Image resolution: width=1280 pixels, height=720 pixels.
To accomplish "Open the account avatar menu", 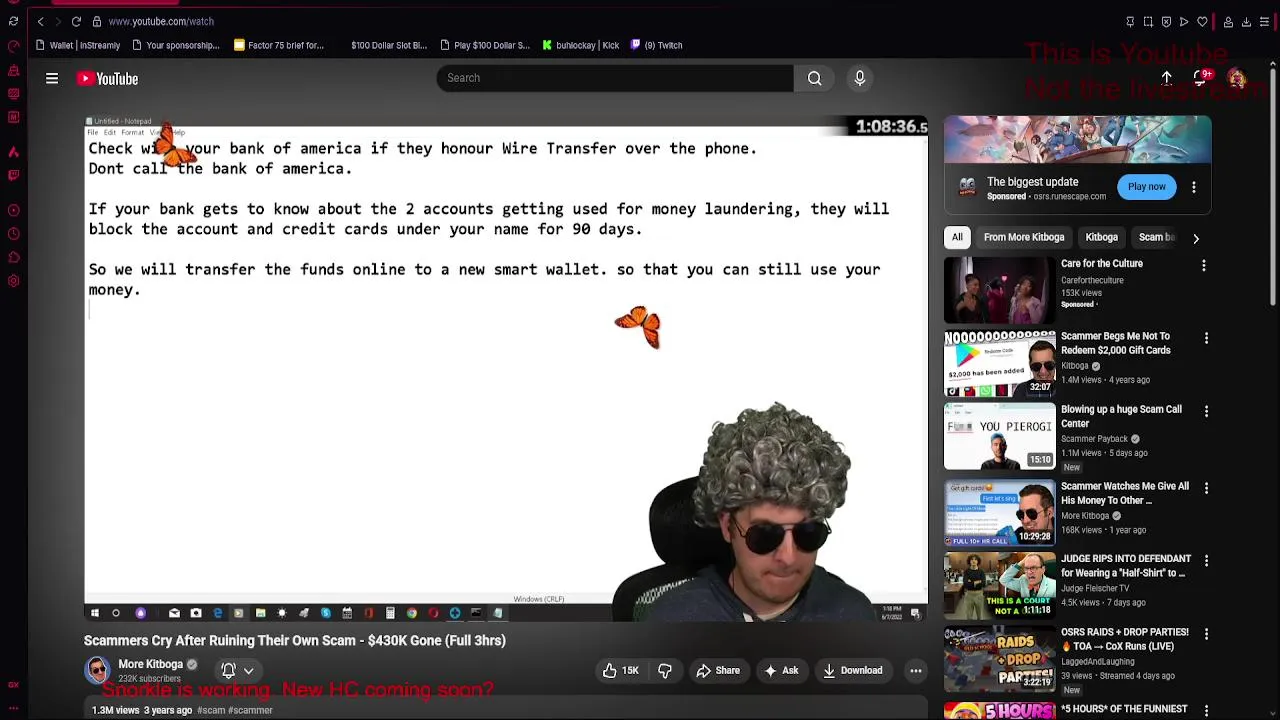I will 1237,79.
